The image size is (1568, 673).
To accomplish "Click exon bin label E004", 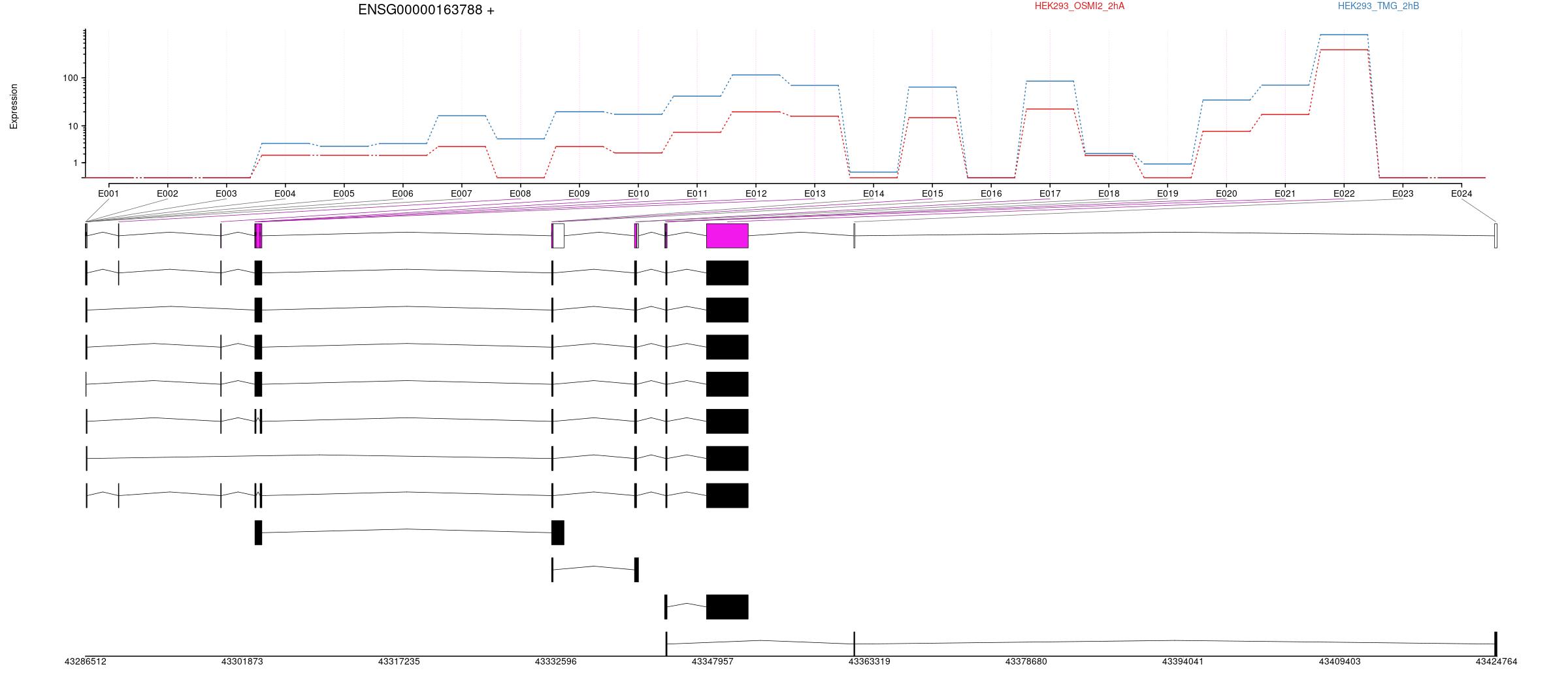I will (x=285, y=193).
